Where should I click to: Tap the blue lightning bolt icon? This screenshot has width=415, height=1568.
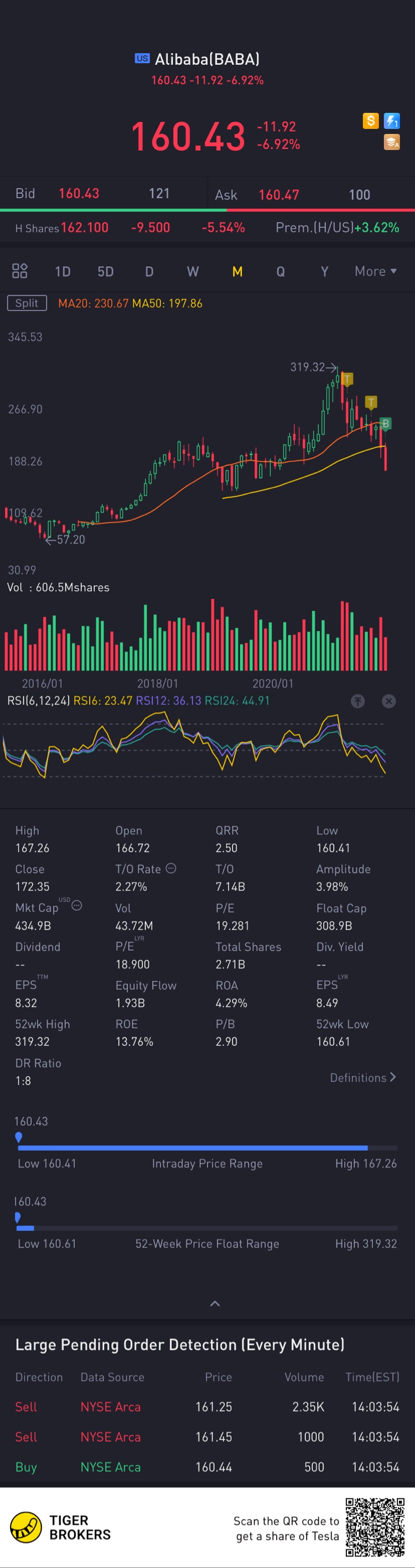pos(392,121)
